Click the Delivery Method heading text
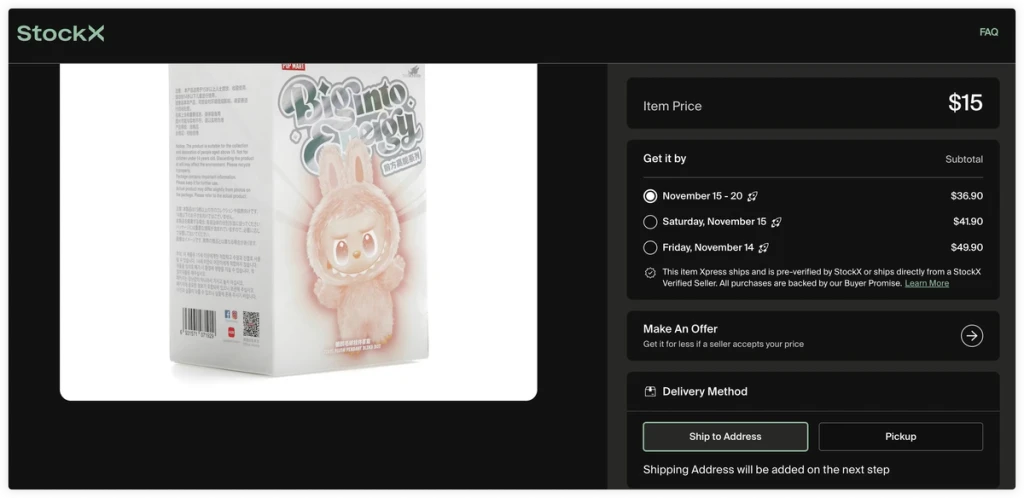 coord(705,392)
